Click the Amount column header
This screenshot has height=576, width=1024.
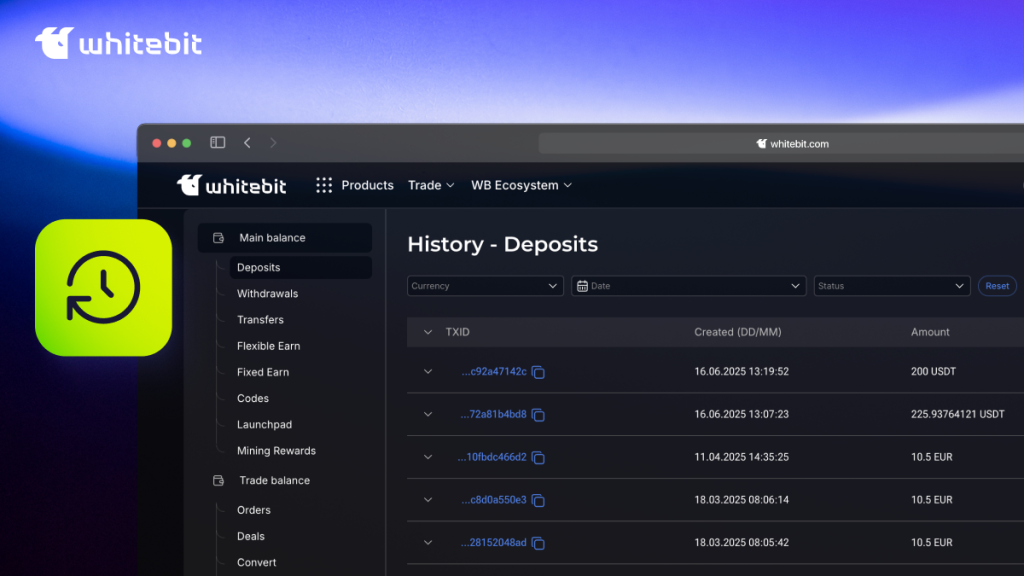[930, 332]
